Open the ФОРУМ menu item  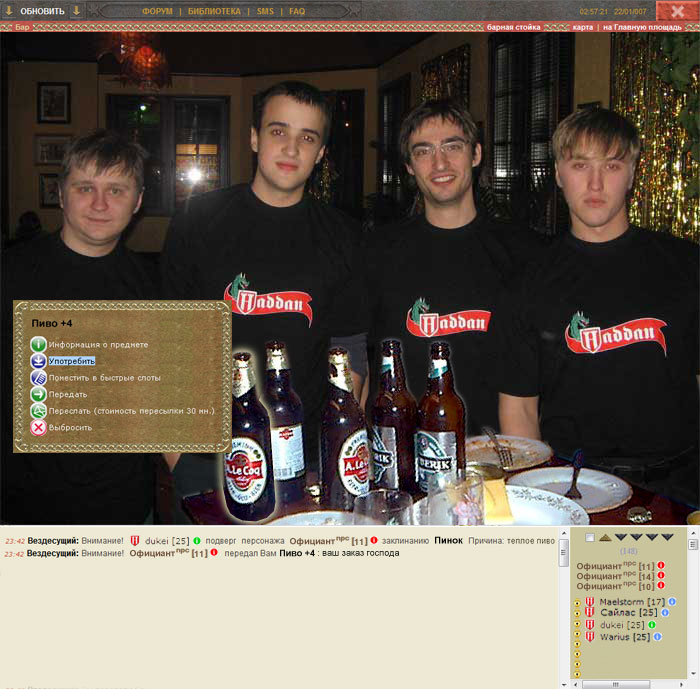157,11
